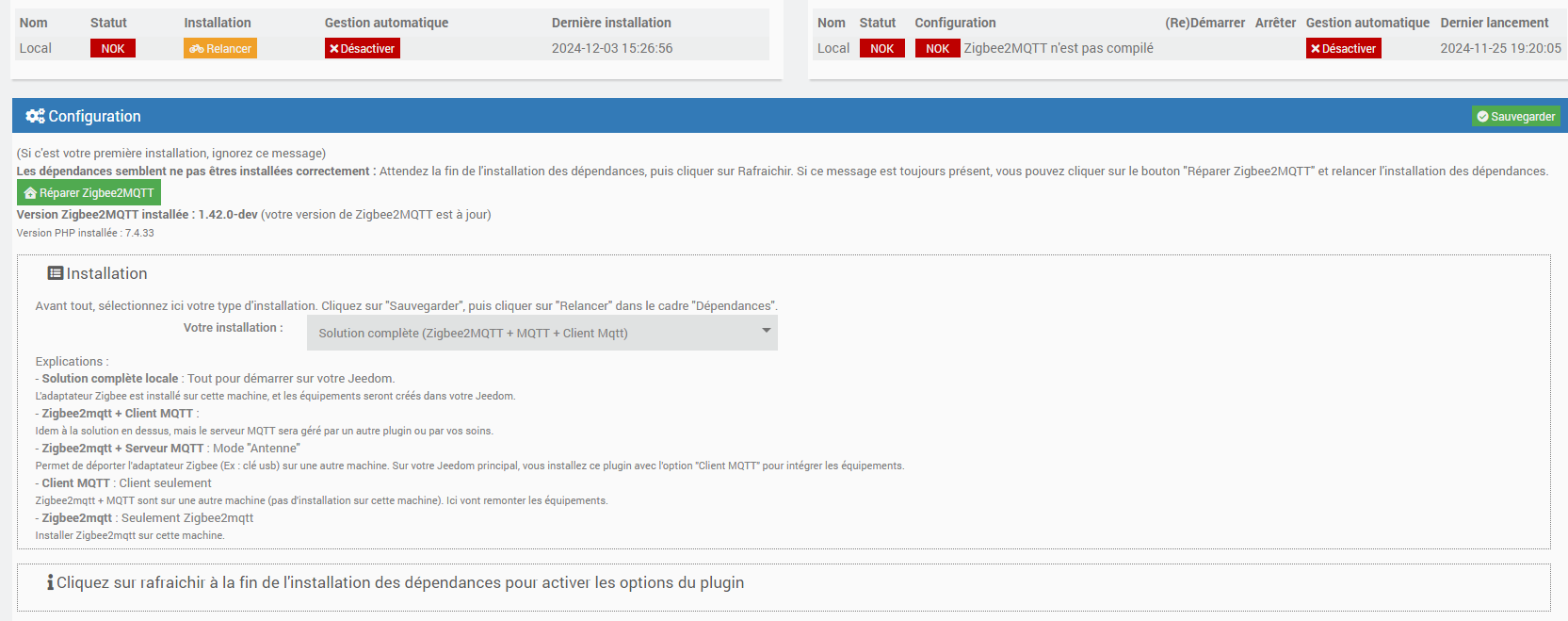Click the gears icon beside Configuration

pyautogui.click(x=36, y=116)
